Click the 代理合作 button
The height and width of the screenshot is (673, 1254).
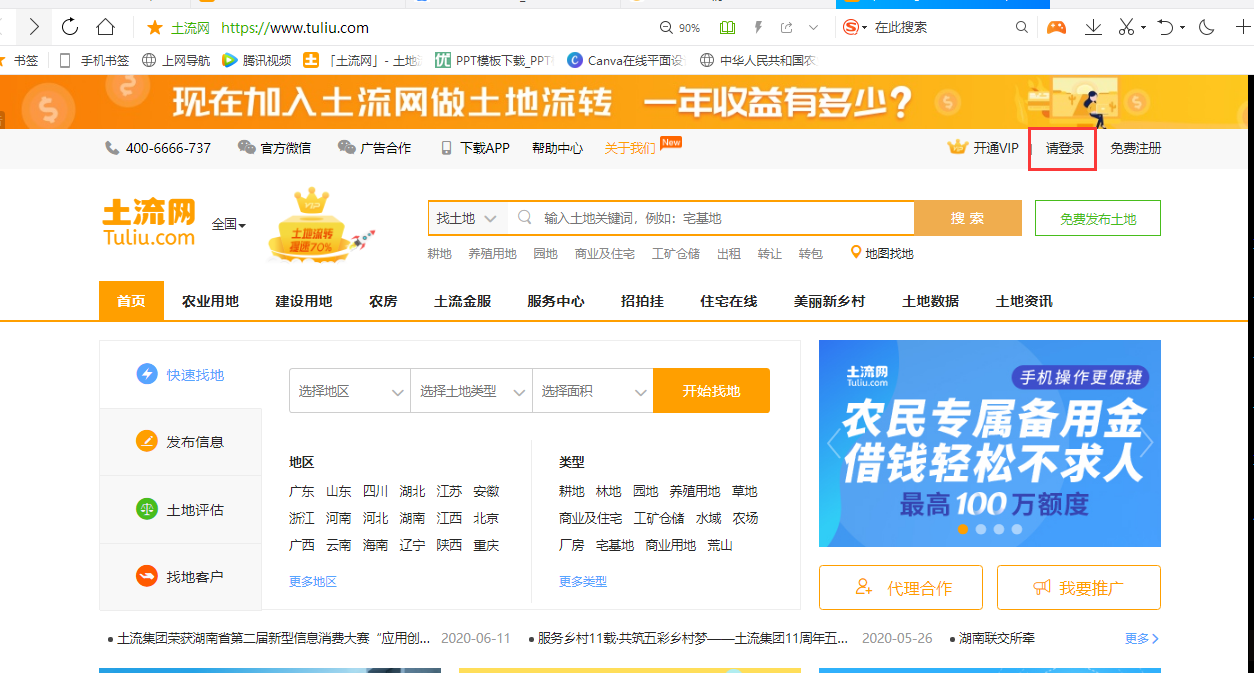901,588
